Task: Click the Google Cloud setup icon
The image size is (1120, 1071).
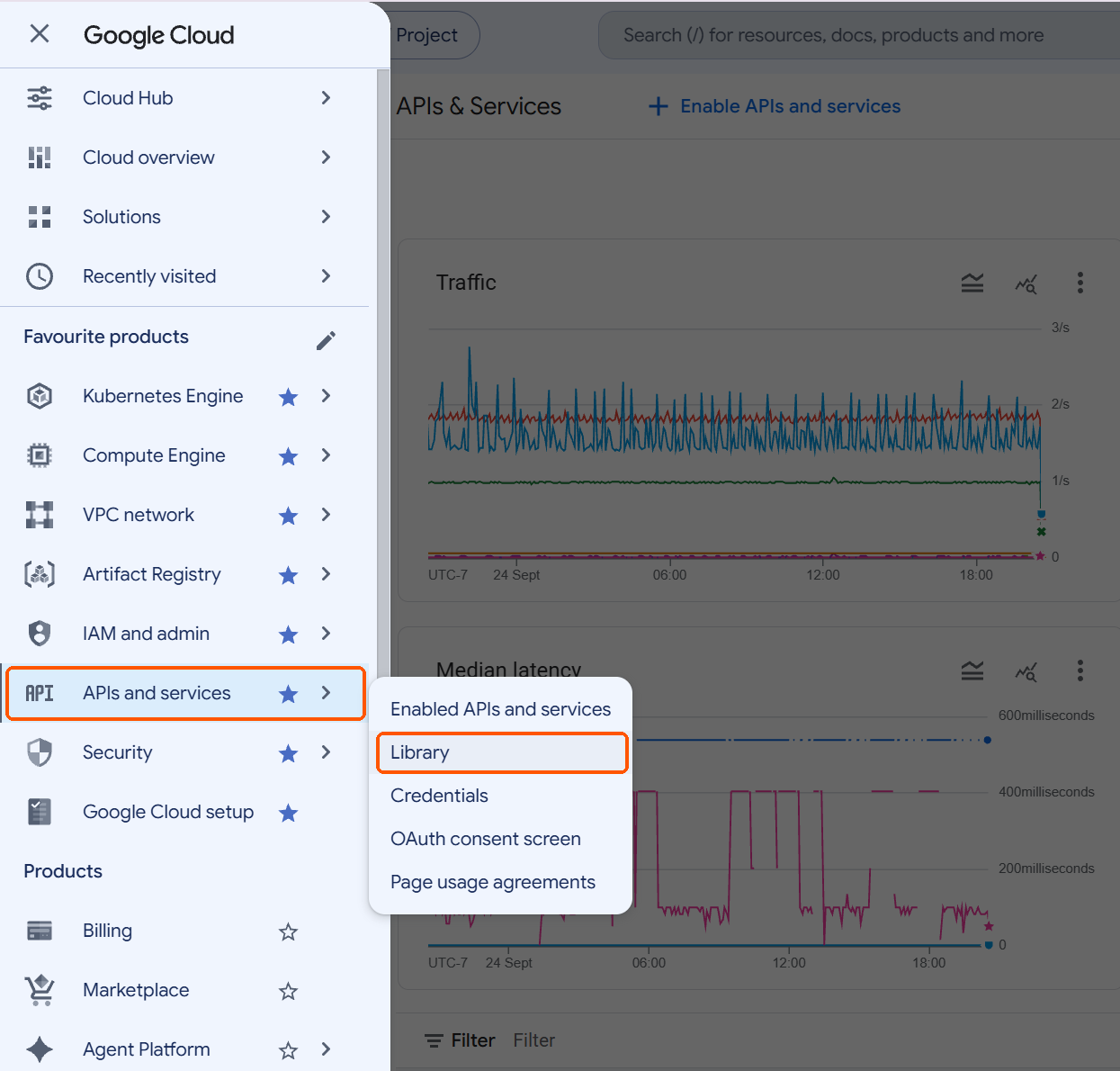Action: pos(40,812)
